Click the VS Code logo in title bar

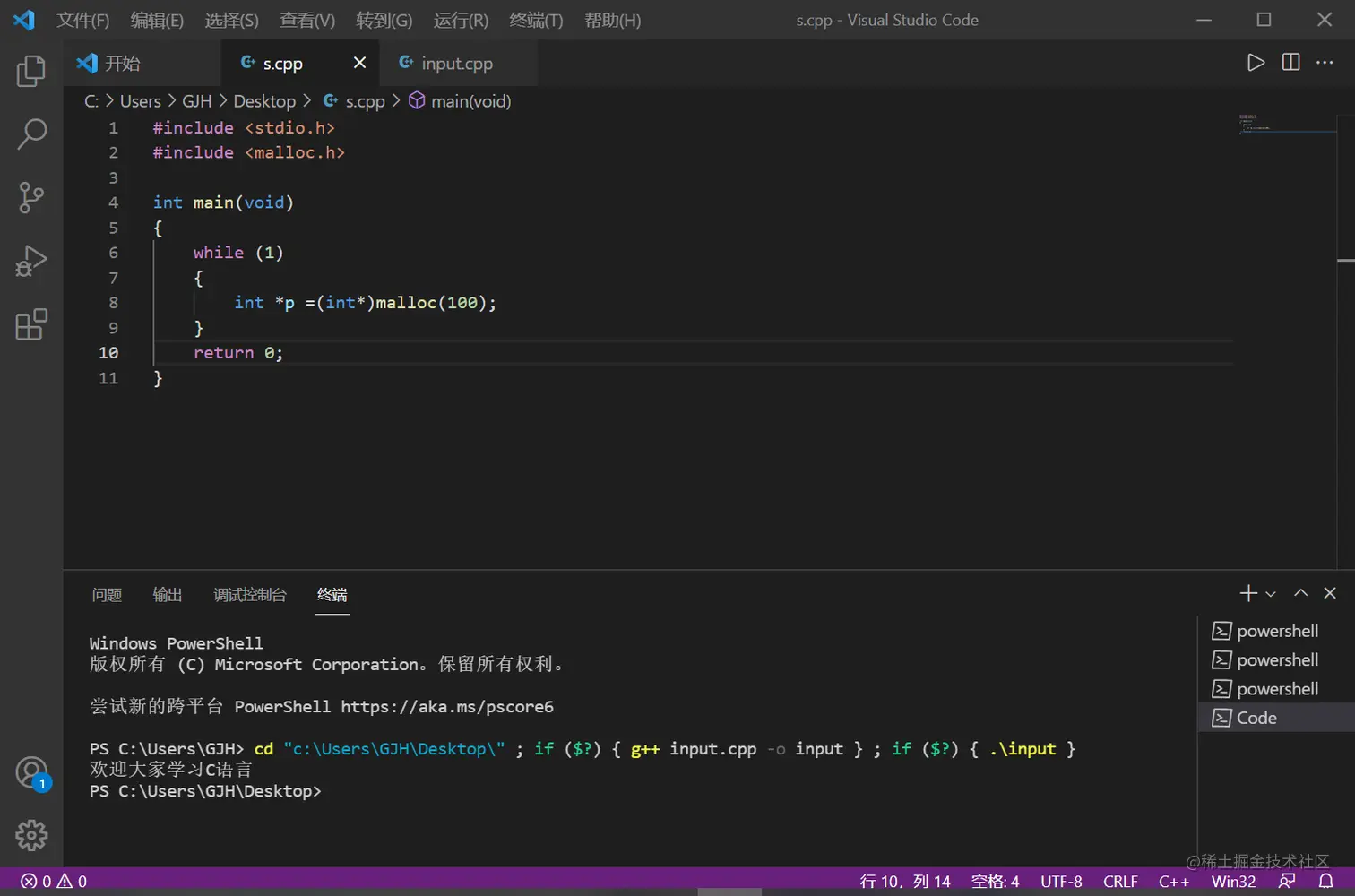[24, 20]
